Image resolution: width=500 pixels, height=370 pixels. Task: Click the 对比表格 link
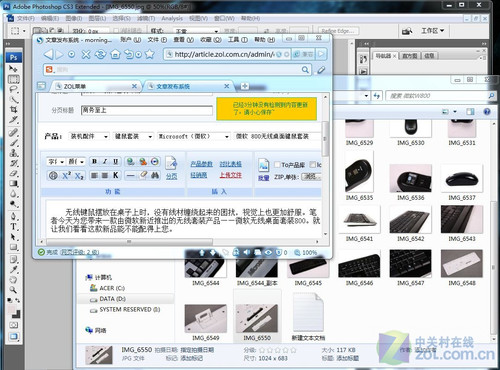[230, 164]
